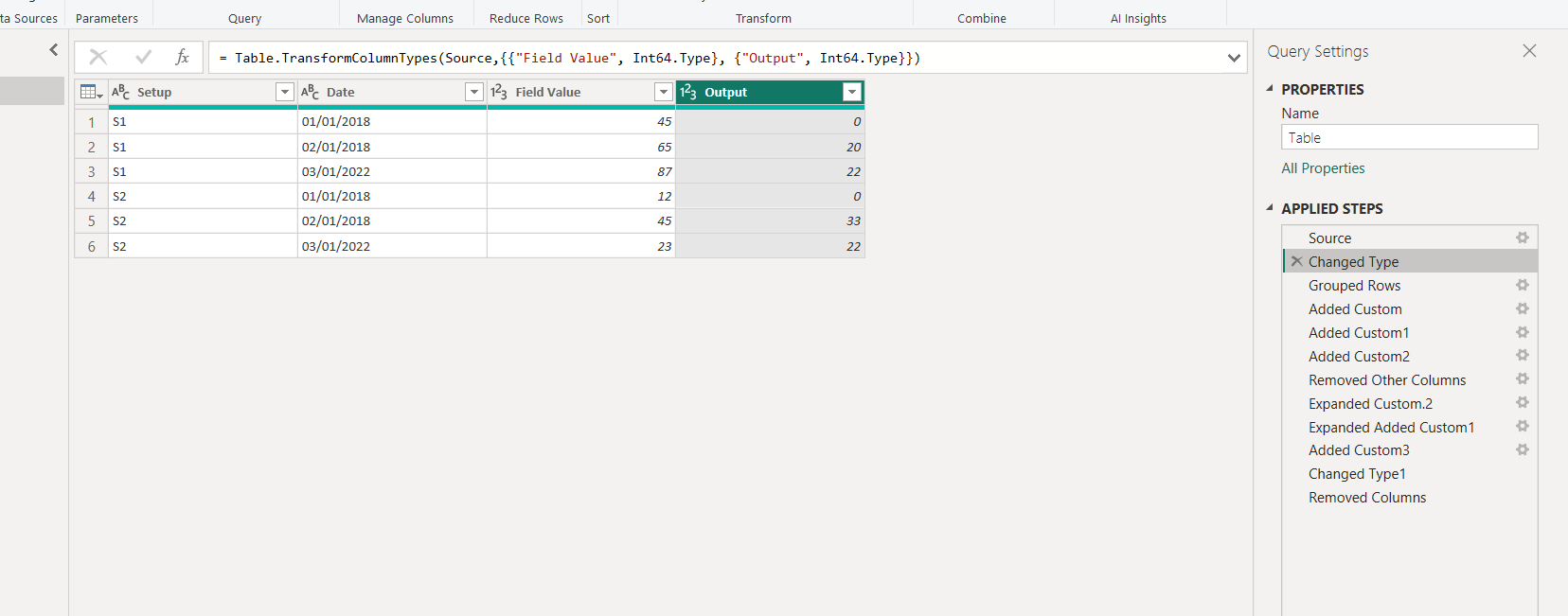The height and width of the screenshot is (616, 1568).
Task: Click the Output cell showing 20
Action: tap(770, 147)
